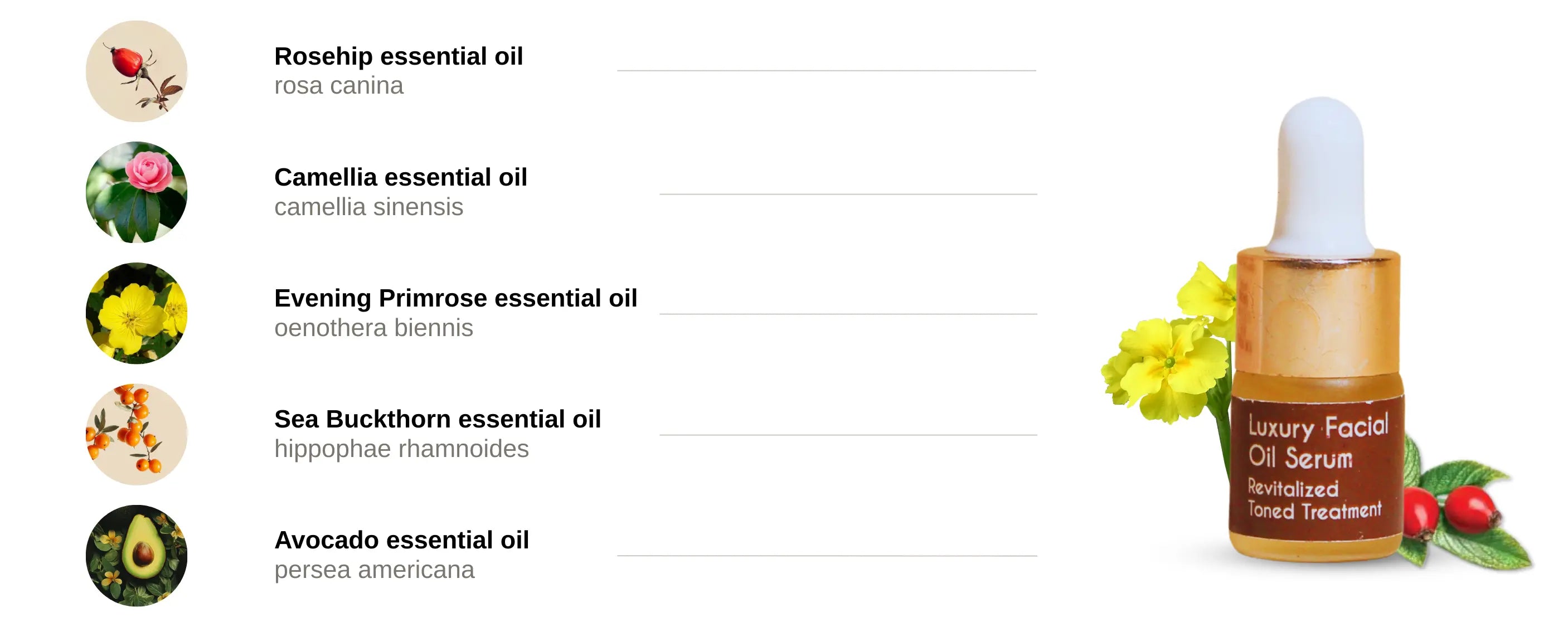Click the persea americana subtitle text
The width and height of the screenshot is (1568, 627).
click(375, 570)
